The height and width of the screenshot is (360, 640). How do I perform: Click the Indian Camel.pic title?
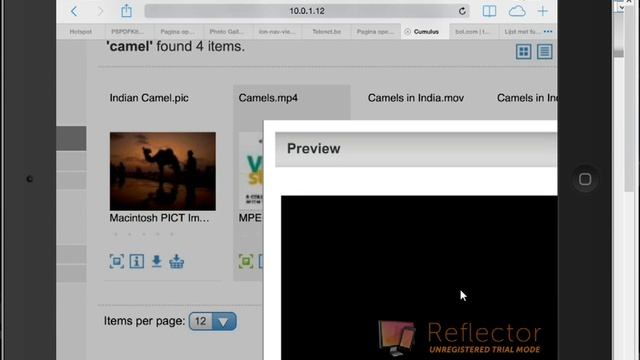[x=149, y=98]
